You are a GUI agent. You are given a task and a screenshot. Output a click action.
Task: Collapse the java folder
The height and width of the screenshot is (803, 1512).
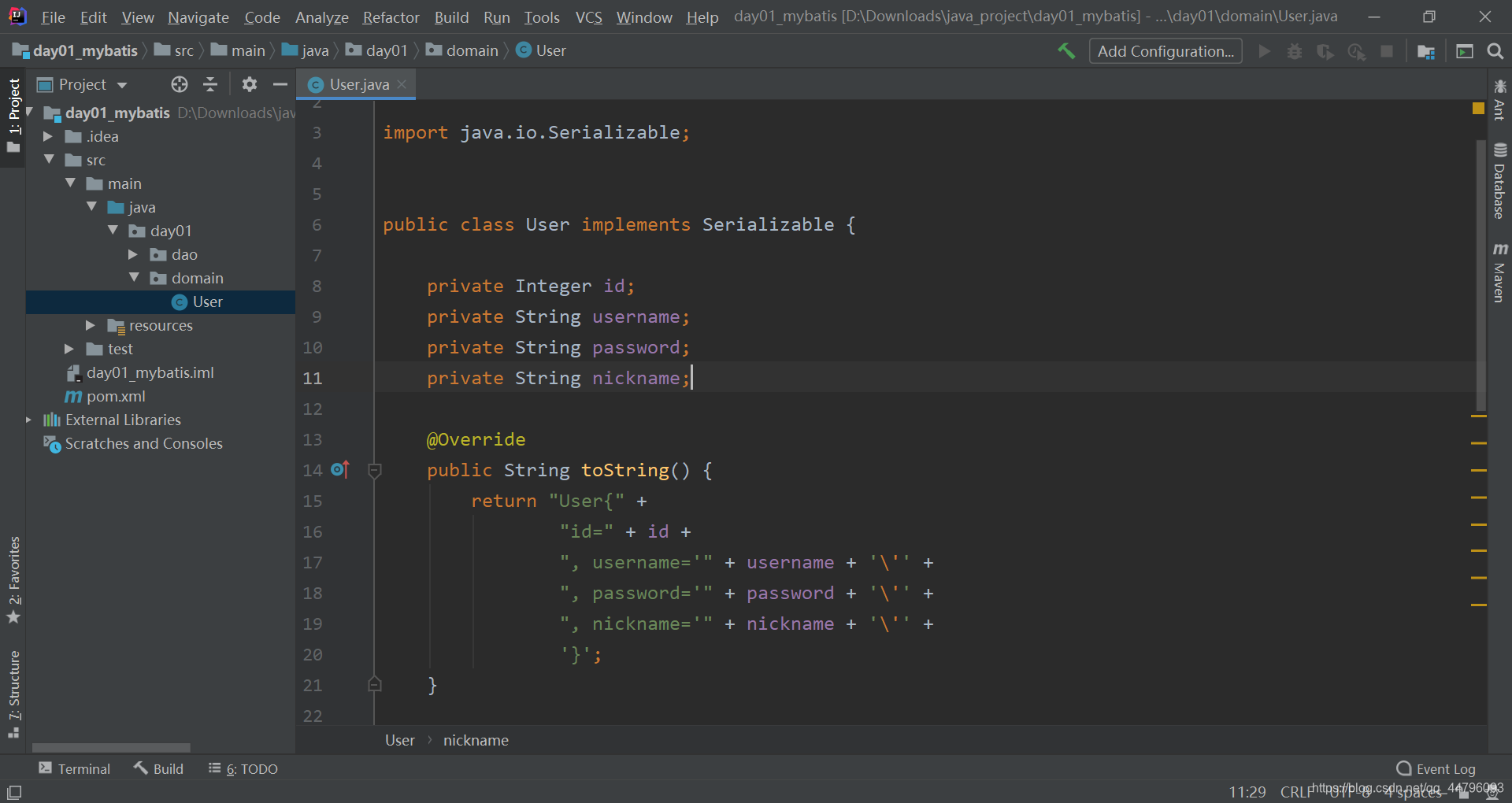[91, 207]
